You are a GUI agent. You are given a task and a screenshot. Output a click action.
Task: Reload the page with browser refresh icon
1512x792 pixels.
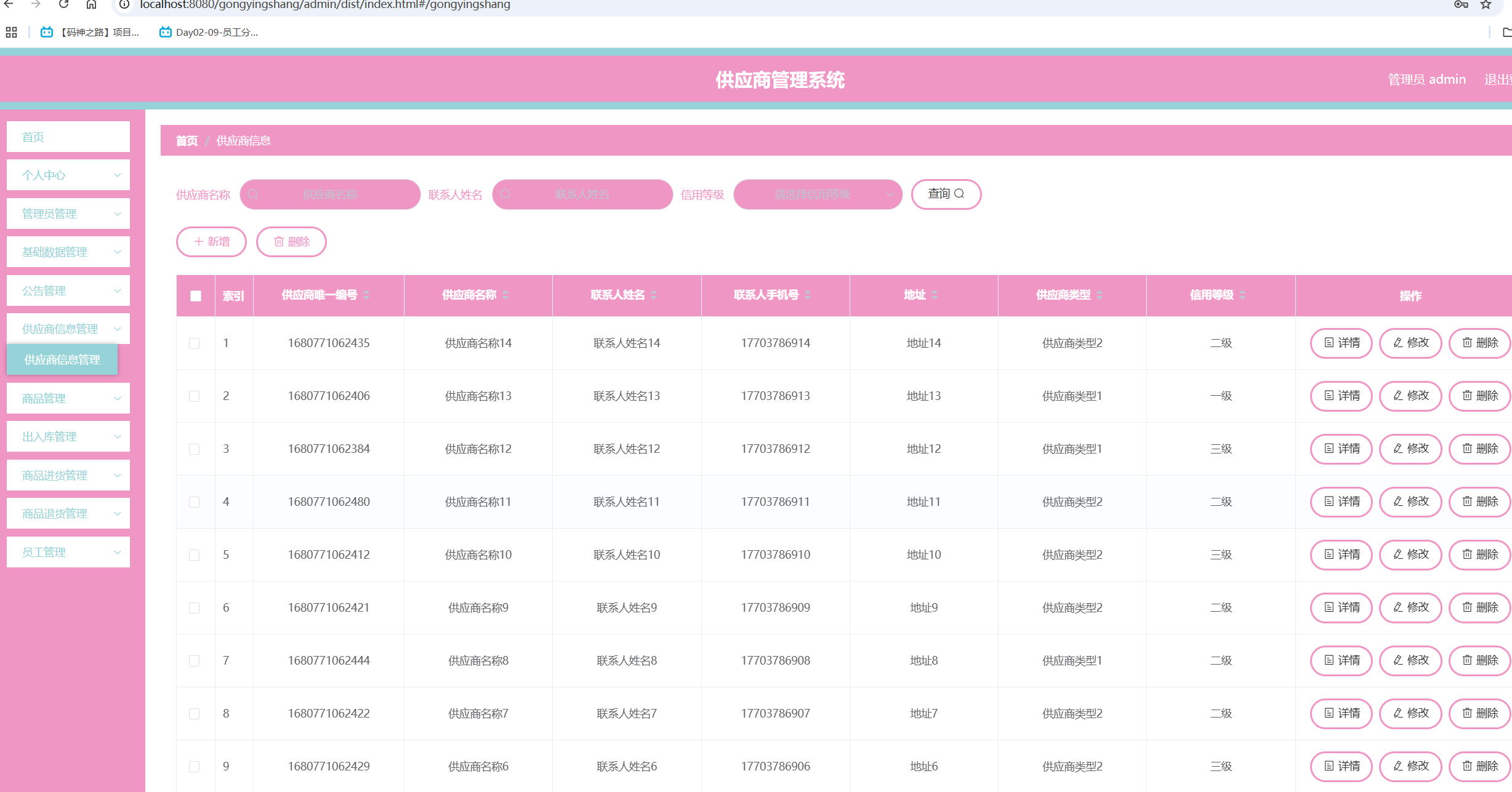(63, 4)
